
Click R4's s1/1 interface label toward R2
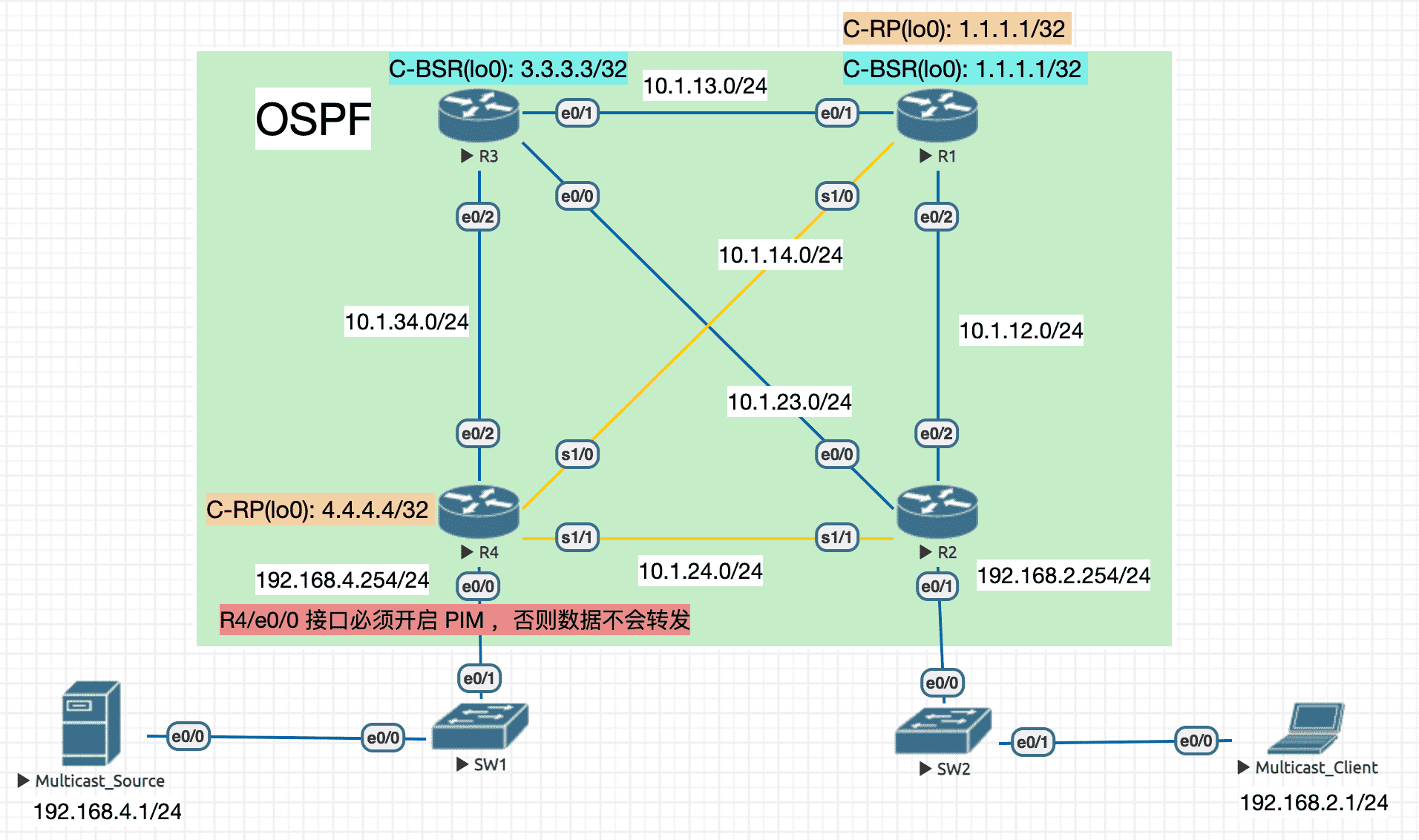coord(577,537)
